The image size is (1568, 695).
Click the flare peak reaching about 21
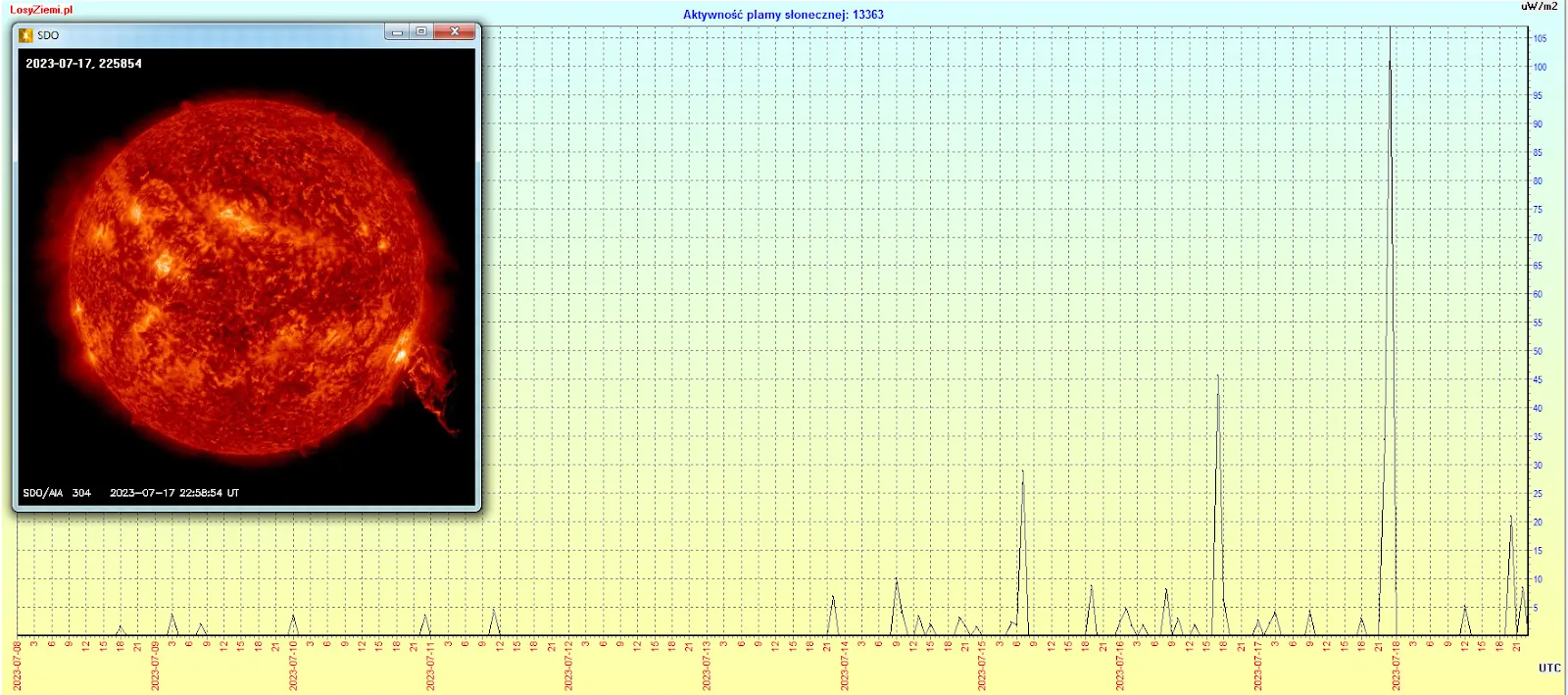1511,518
